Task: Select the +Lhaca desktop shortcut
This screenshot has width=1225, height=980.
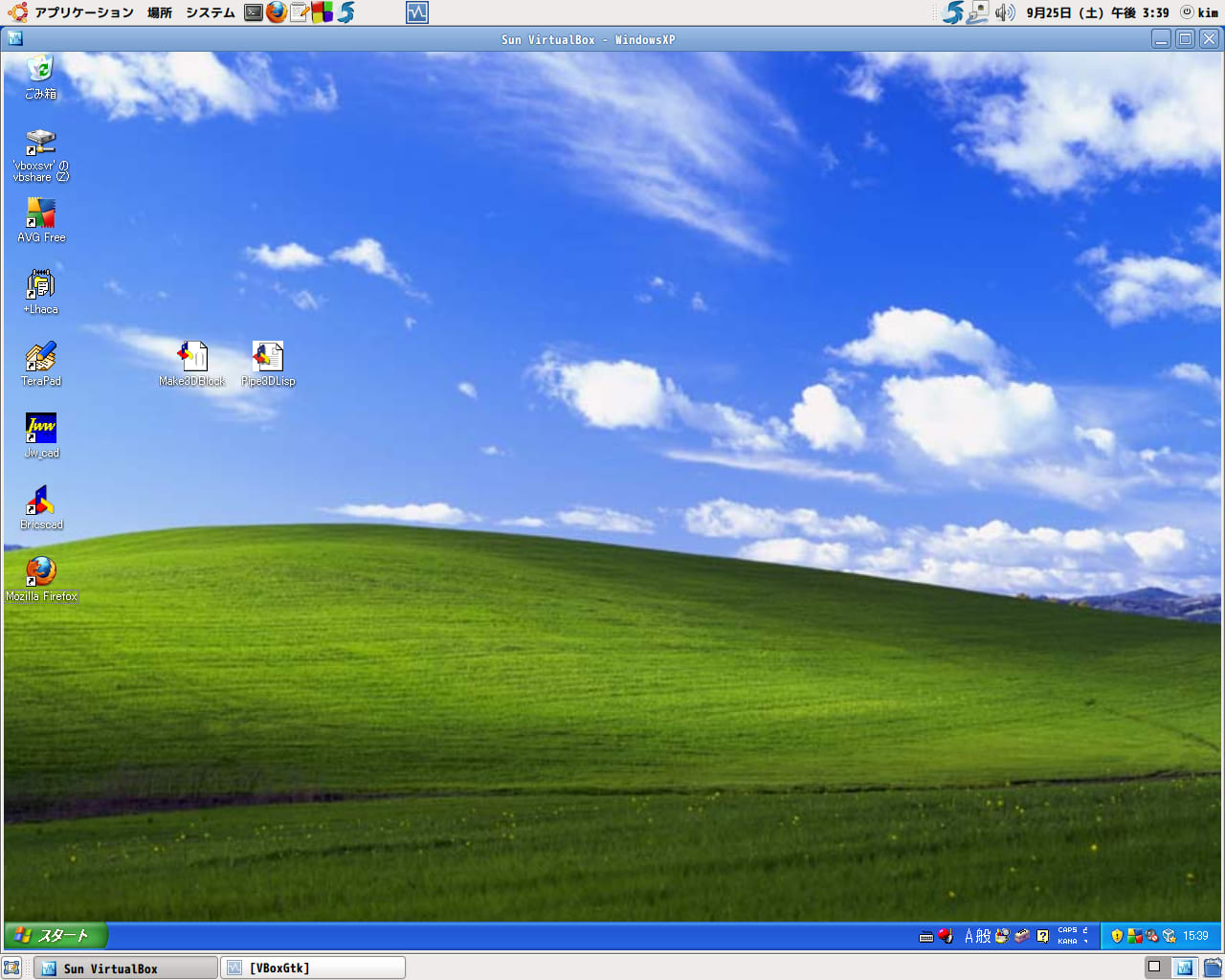Action: [41, 292]
